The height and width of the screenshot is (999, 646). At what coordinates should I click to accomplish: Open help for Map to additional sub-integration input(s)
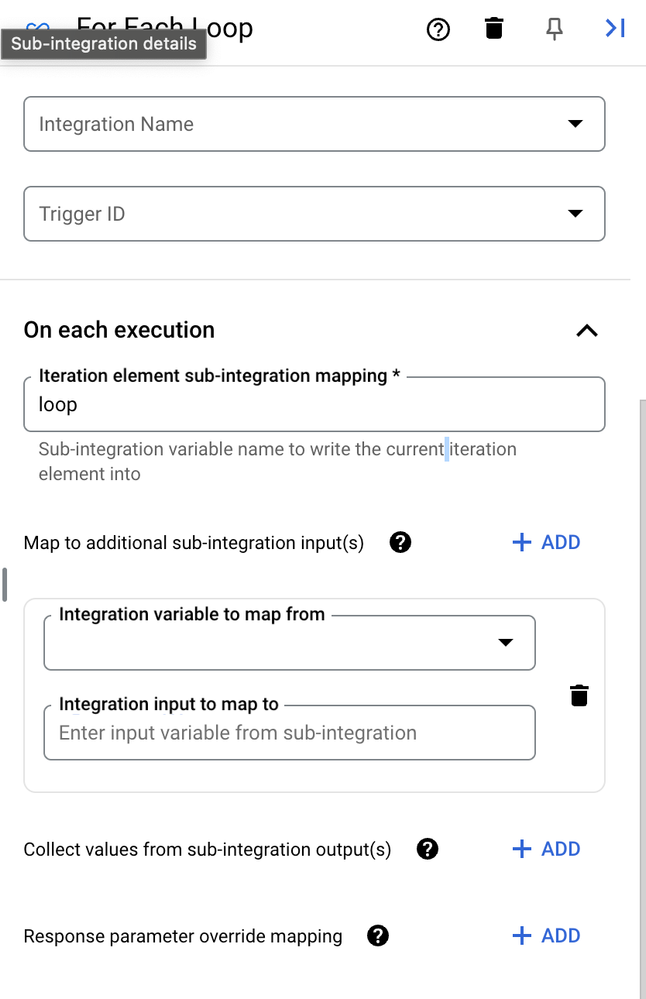(x=400, y=542)
